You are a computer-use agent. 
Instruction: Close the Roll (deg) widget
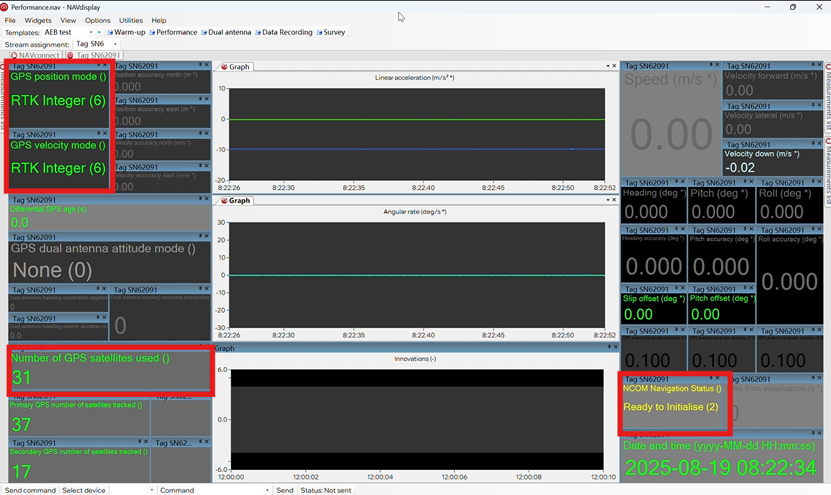pyautogui.click(x=819, y=182)
